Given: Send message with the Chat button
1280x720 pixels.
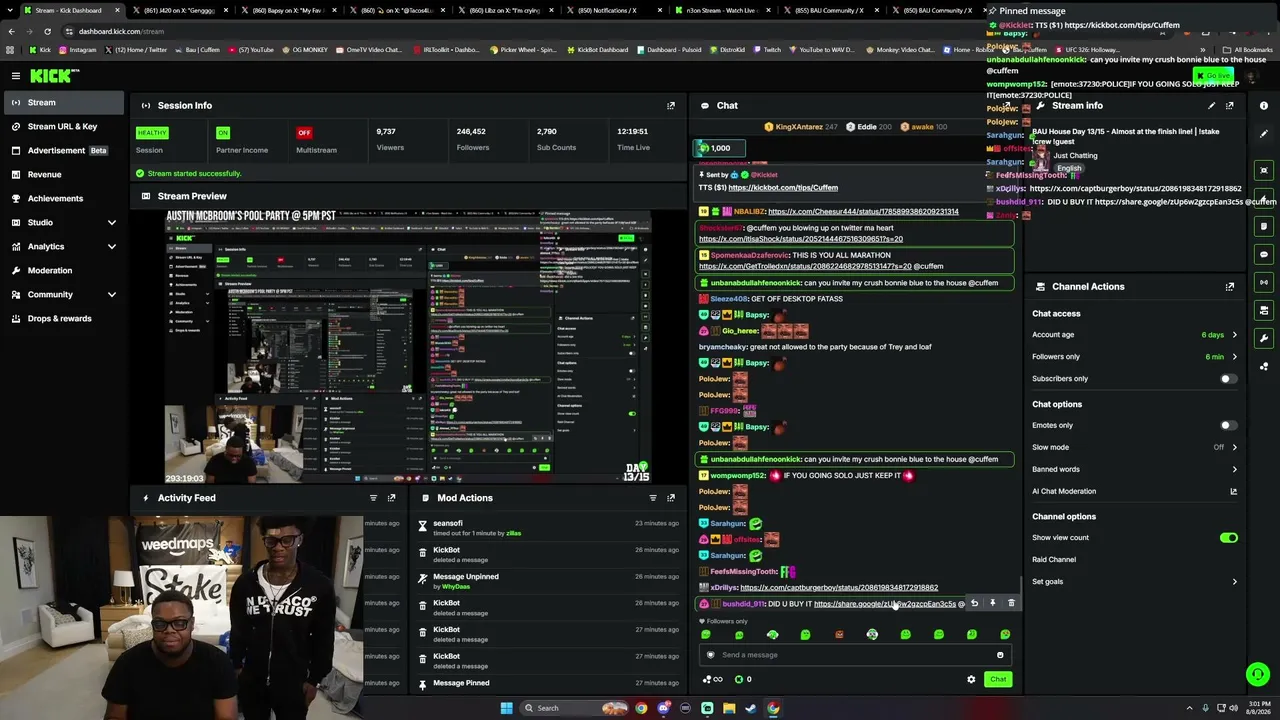Looking at the screenshot, I should tap(998, 679).
